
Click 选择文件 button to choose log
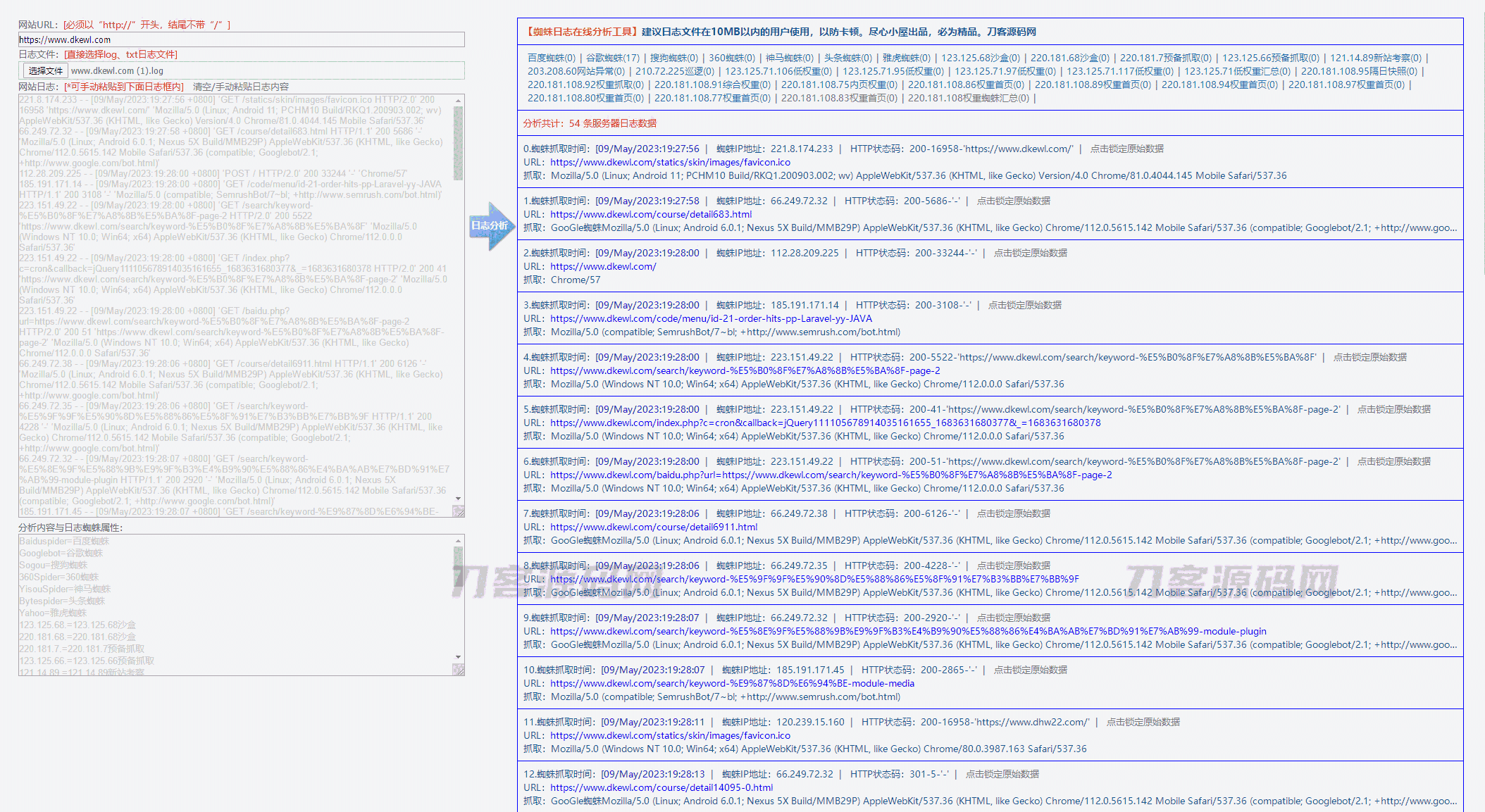(46, 71)
